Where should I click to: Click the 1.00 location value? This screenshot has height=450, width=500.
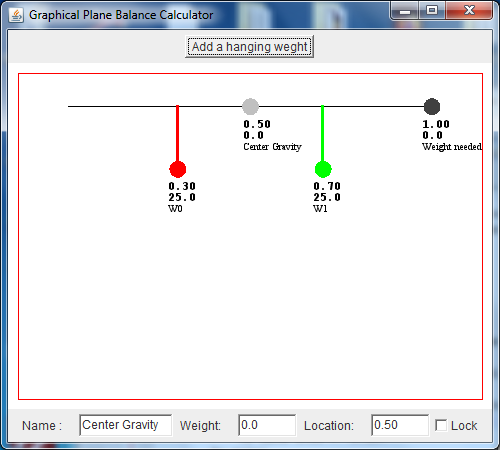(436, 124)
